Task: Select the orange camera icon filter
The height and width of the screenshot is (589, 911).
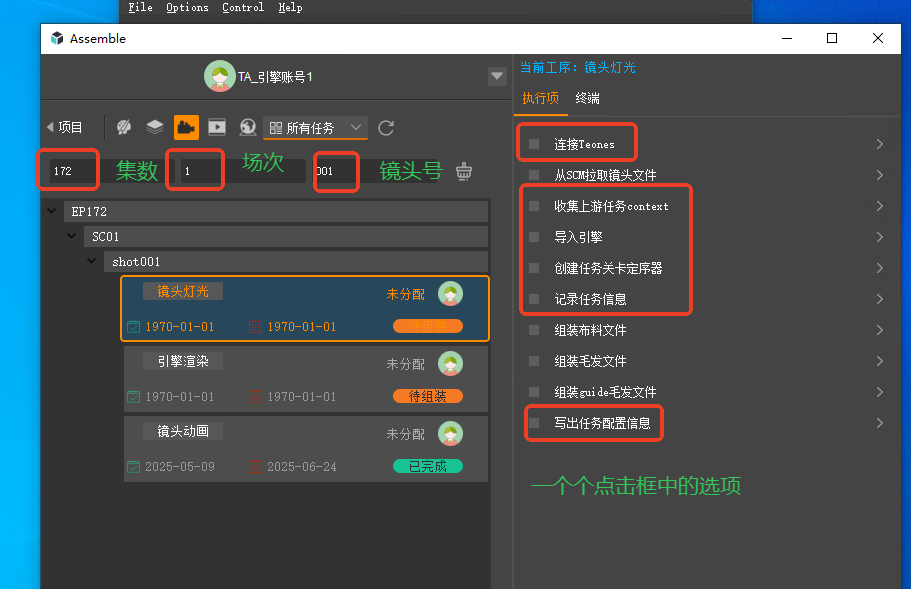Action: coord(186,127)
